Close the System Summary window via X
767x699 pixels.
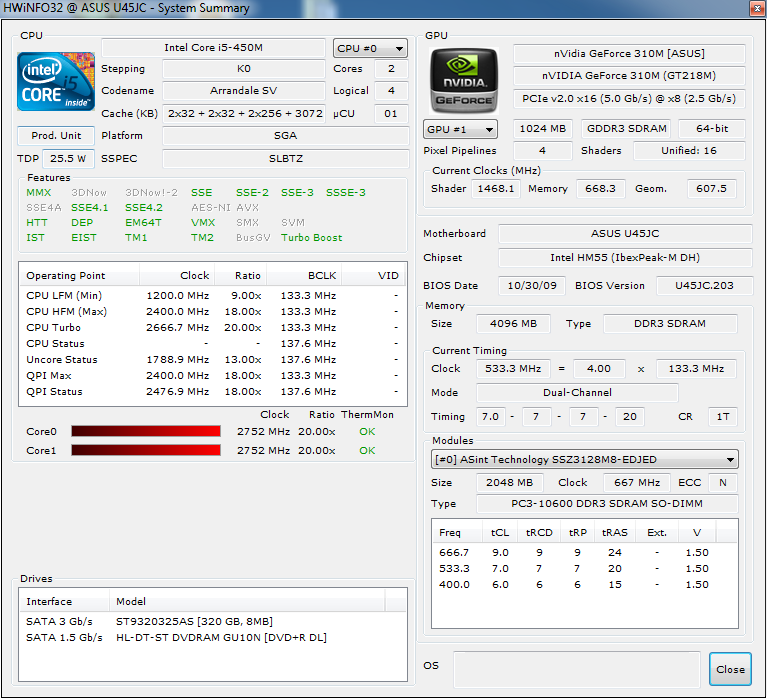[x=757, y=8]
